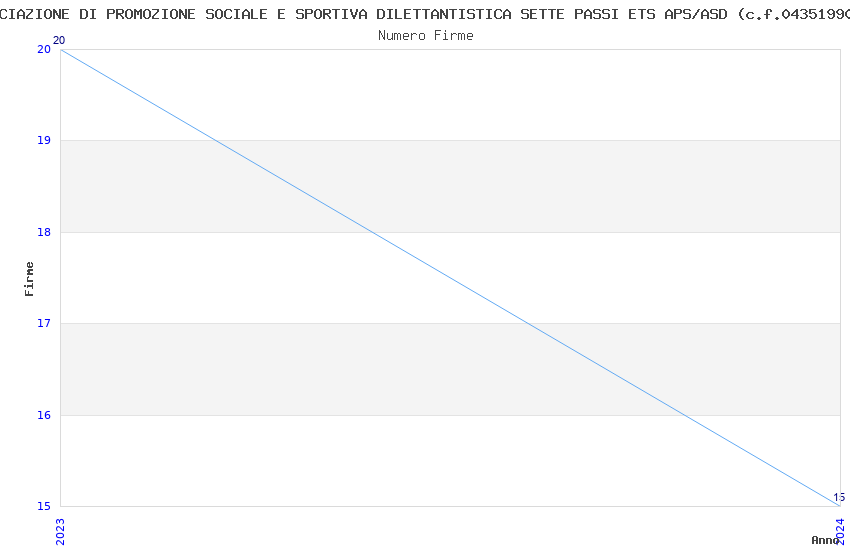Click the white band between 19 and 20
The height and width of the screenshot is (550, 850).
point(500,95)
